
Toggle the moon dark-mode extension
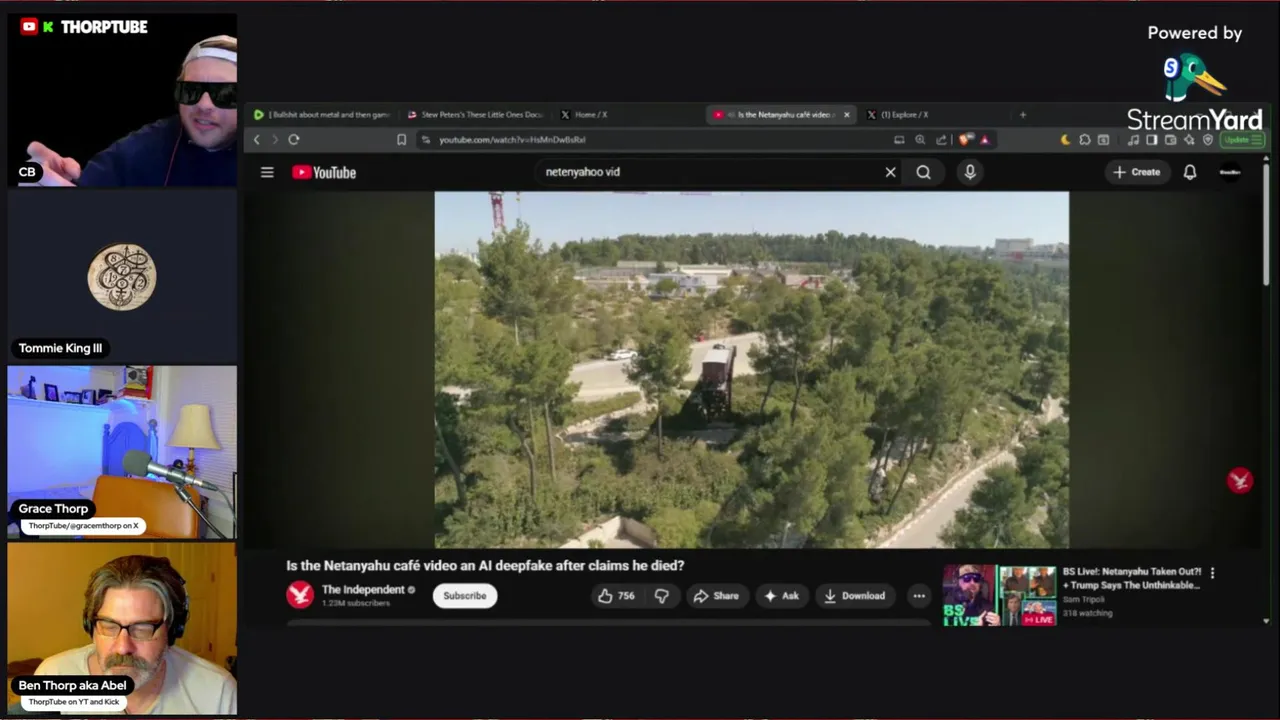1065,140
